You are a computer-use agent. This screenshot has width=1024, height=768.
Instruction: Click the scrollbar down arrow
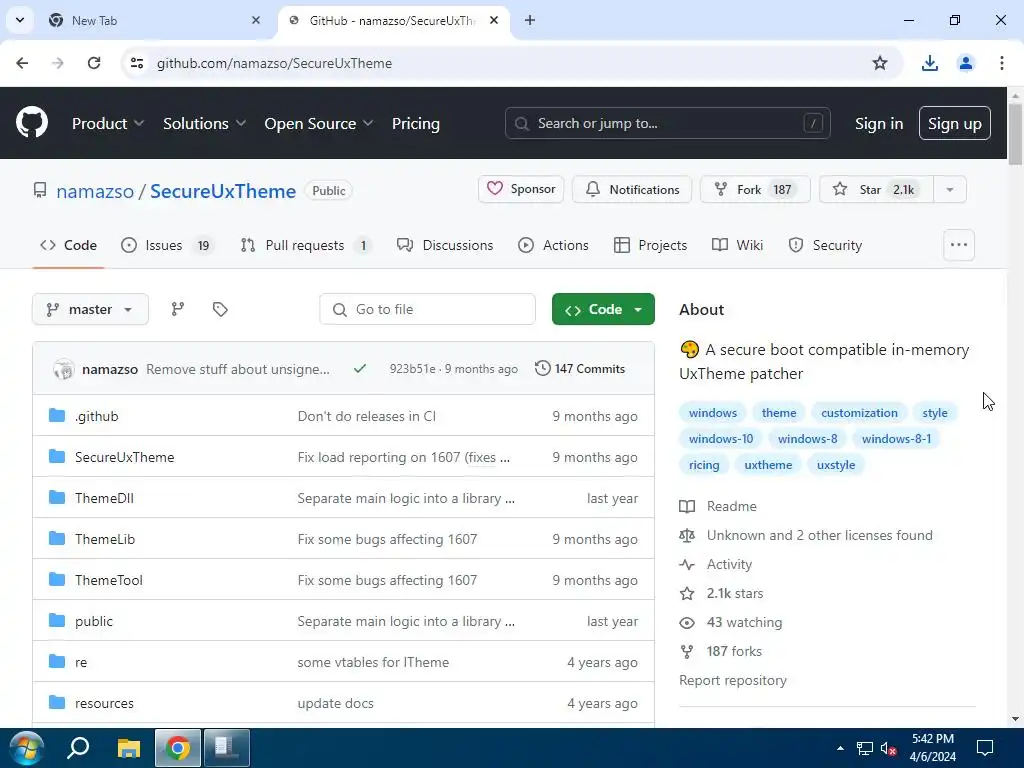tap(1015, 719)
